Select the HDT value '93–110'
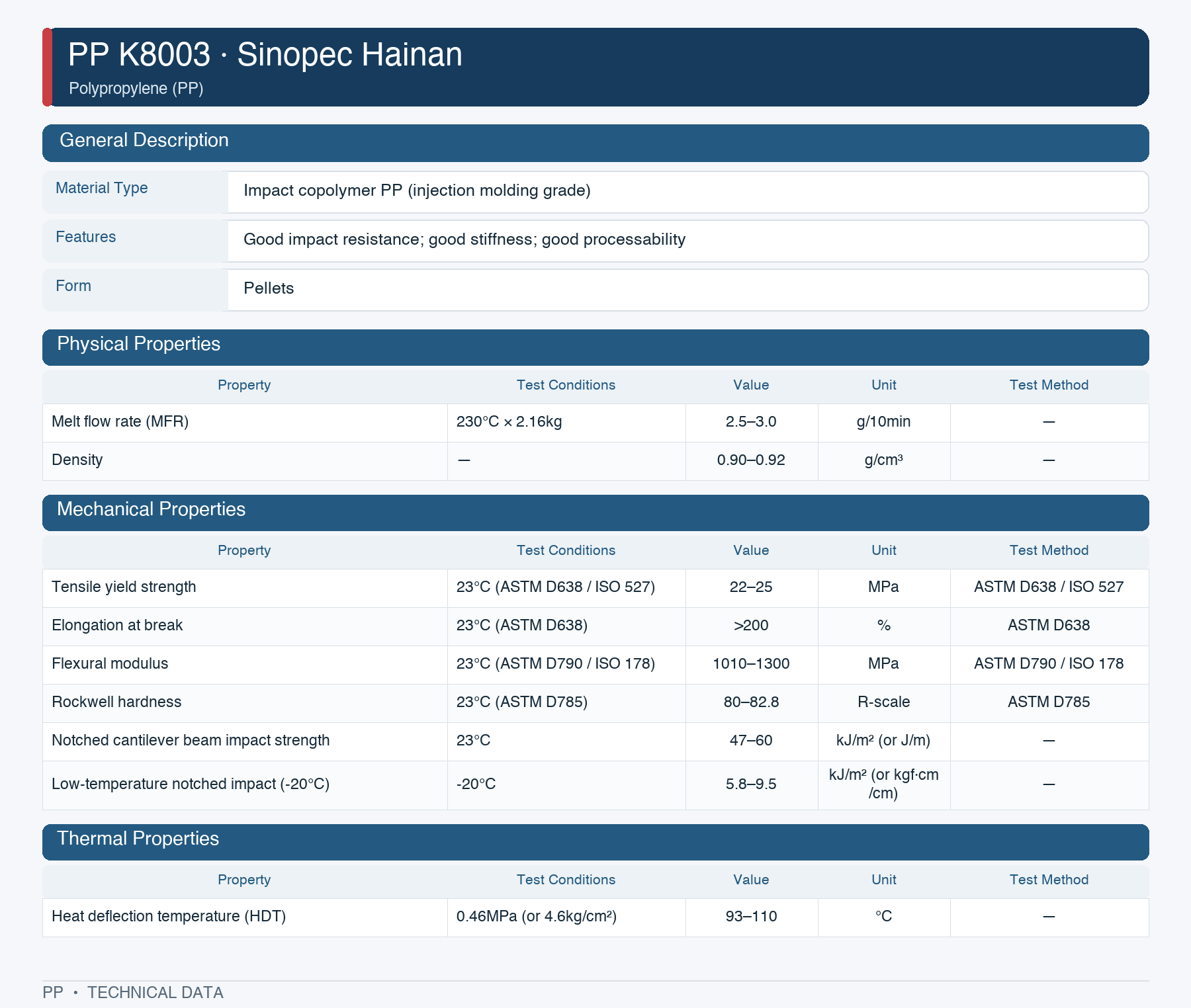1191x1008 pixels. coord(751,916)
